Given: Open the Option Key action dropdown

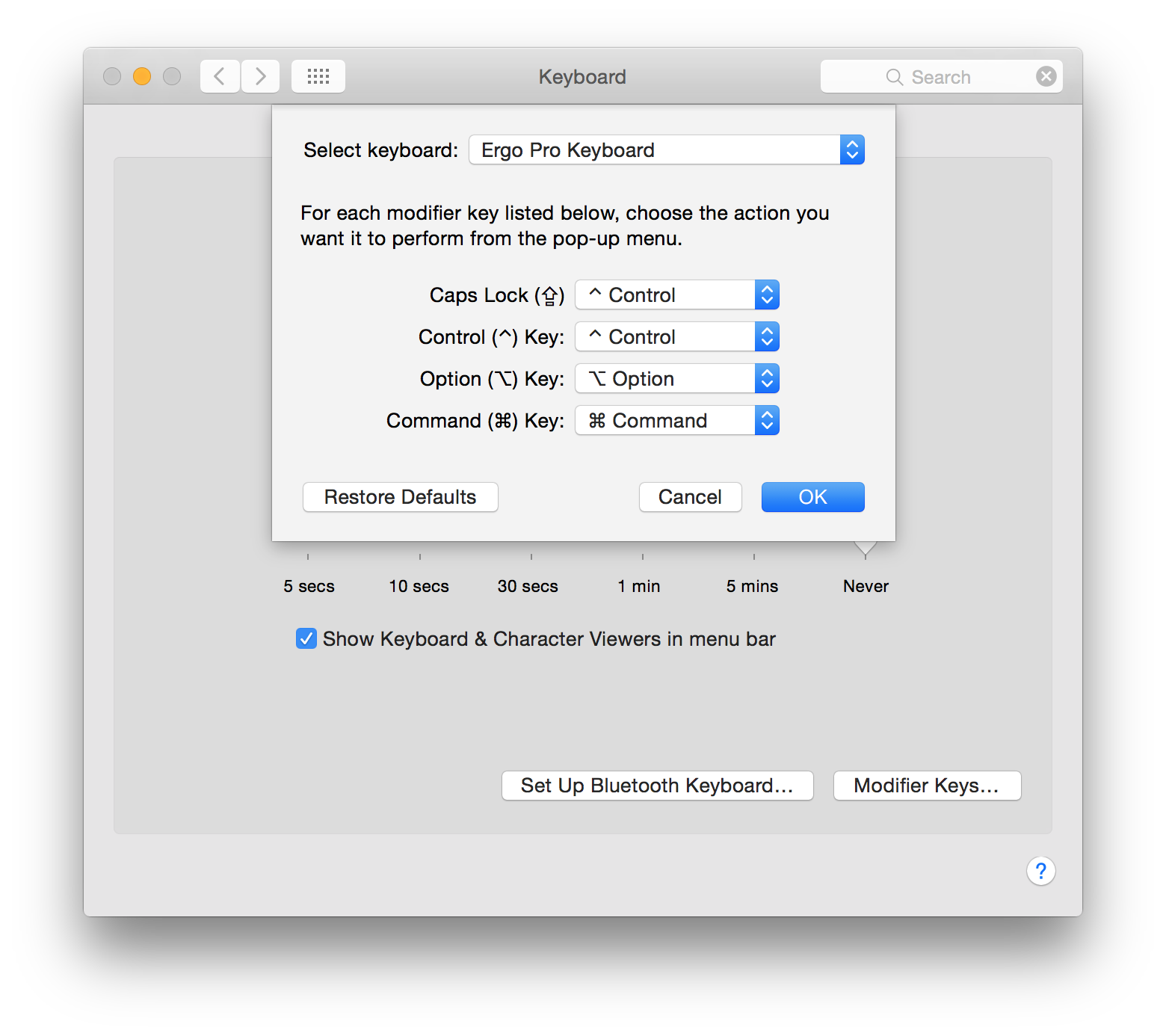Looking at the screenshot, I should tap(766, 378).
